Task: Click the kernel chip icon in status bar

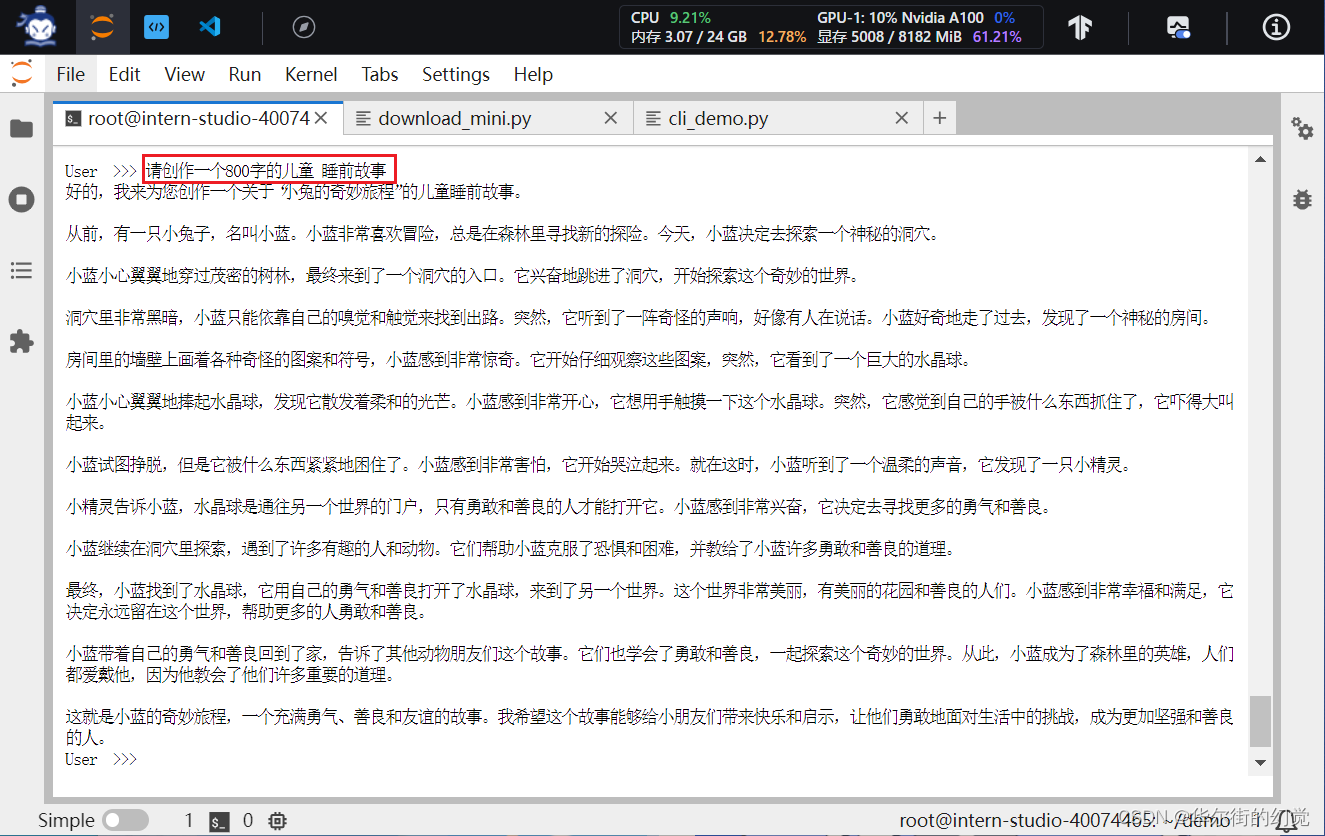Action: point(277,821)
